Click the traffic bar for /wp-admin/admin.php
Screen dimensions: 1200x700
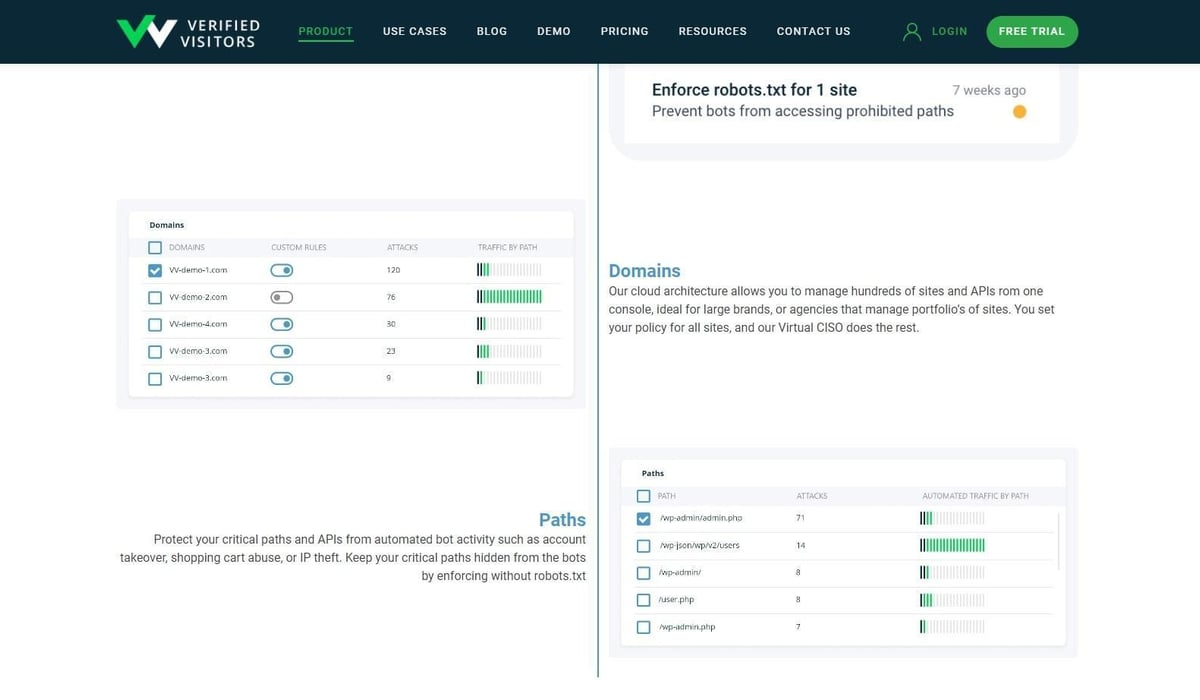(952, 518)
